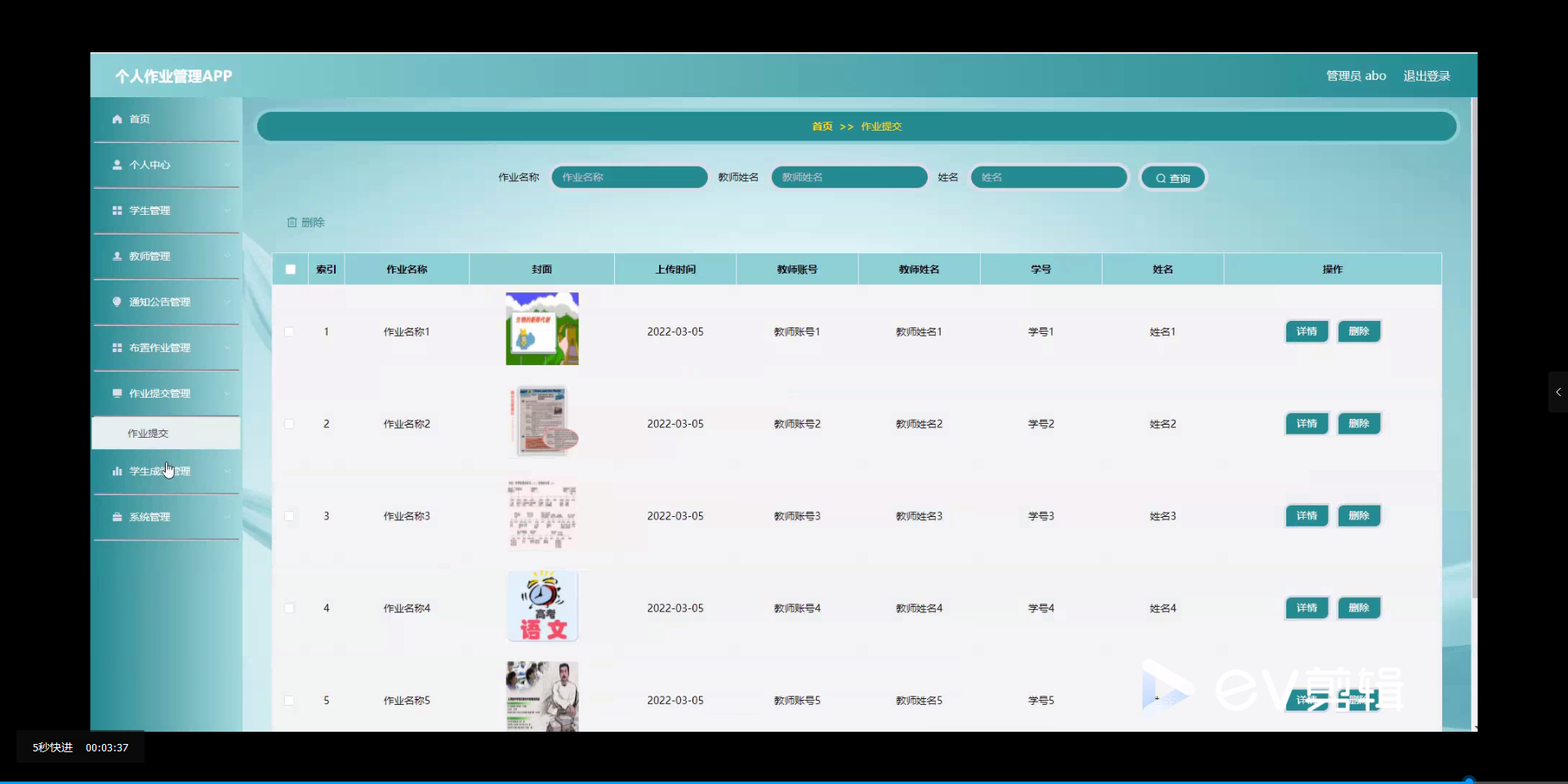This screenshot has width=1568, height=784.
Task: Click the briefcase icon beside 系统管理
Action: coord(117,517)
